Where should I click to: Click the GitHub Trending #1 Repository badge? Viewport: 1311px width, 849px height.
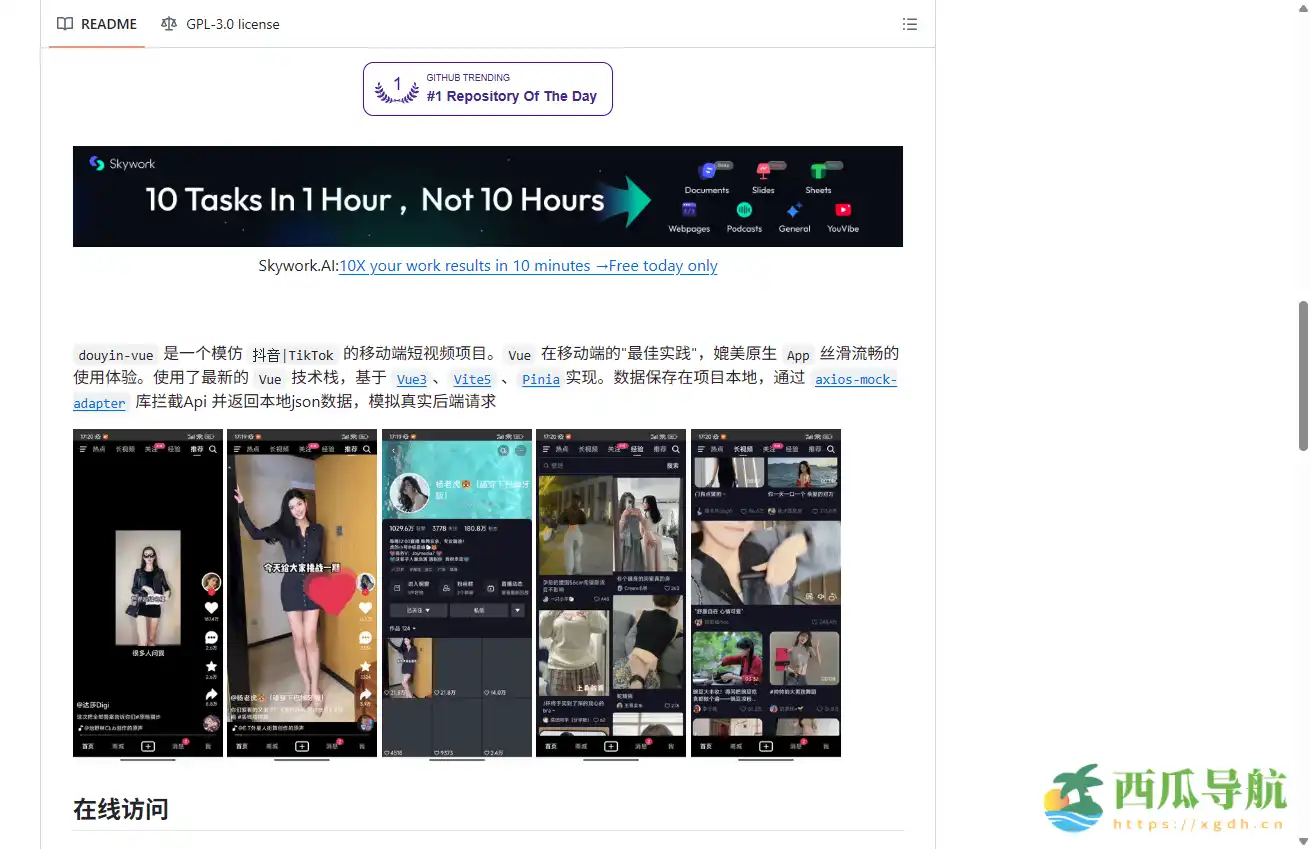click(487, 88)
